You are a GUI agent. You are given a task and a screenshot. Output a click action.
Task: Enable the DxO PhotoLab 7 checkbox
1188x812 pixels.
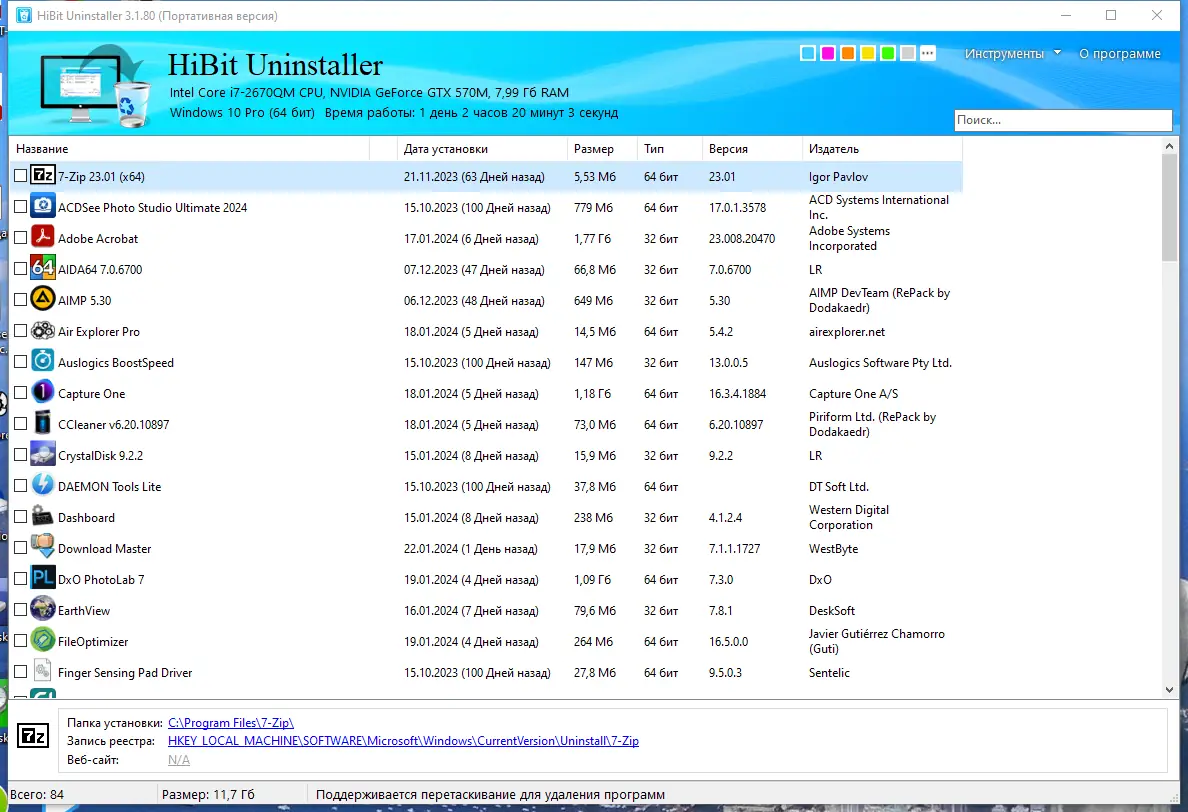tap(20, 579)
